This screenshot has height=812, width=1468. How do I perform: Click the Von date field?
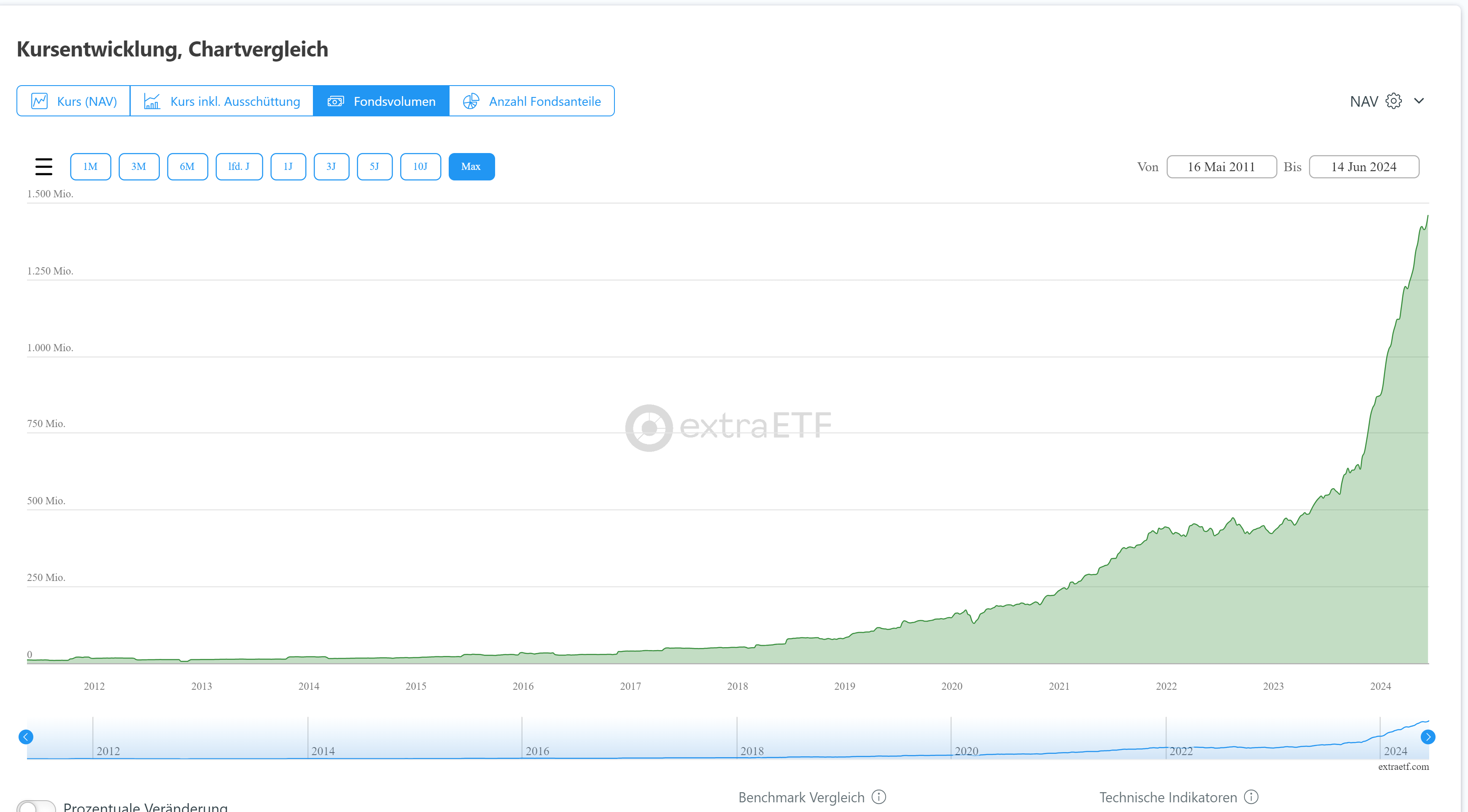coord(1221,167)
